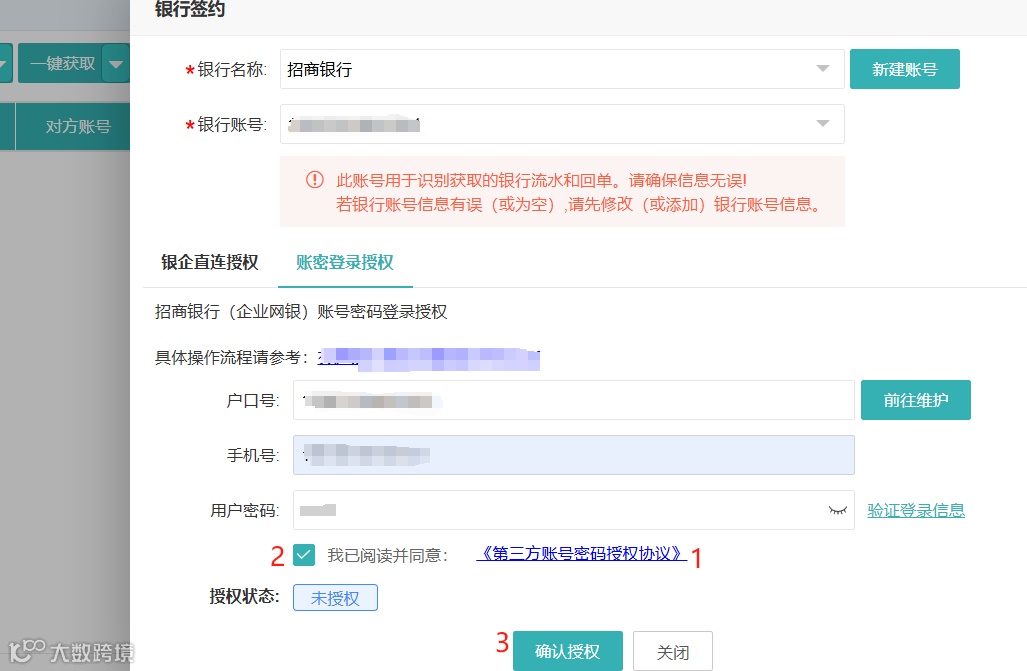
Task: Click the warning icon in the red notice
Action: tap(315, 180)
